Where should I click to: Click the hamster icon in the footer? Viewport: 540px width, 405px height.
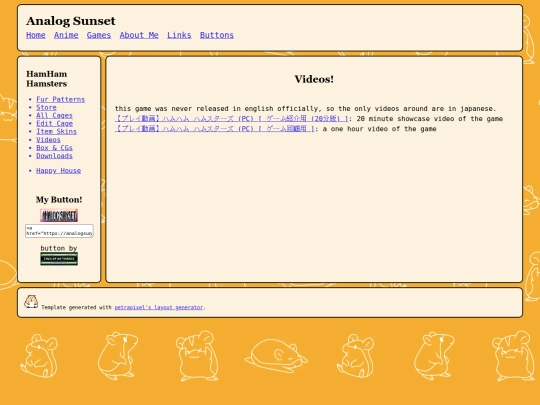(x=31, y=301)
